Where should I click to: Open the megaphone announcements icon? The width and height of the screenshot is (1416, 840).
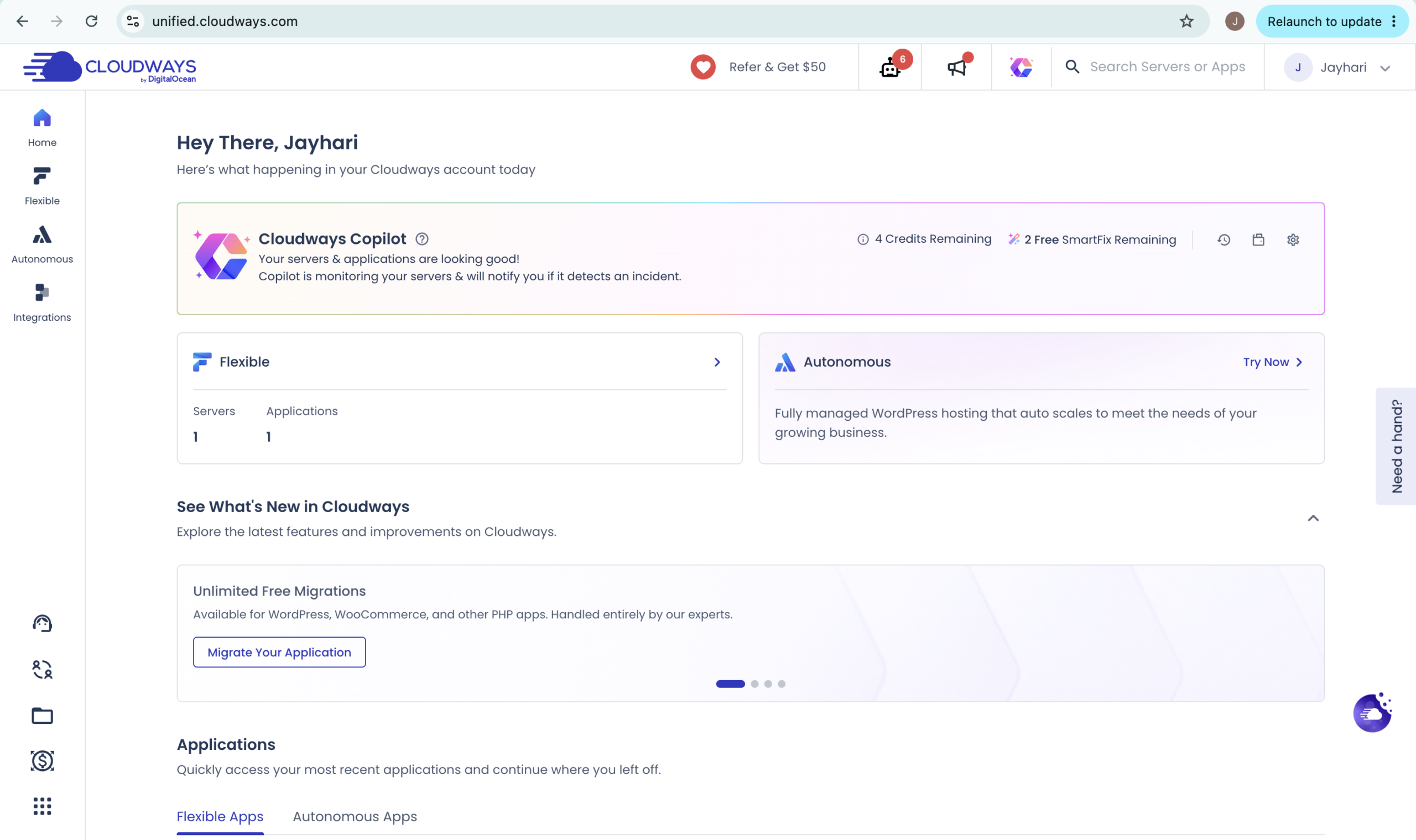click(x=957, y=67)
